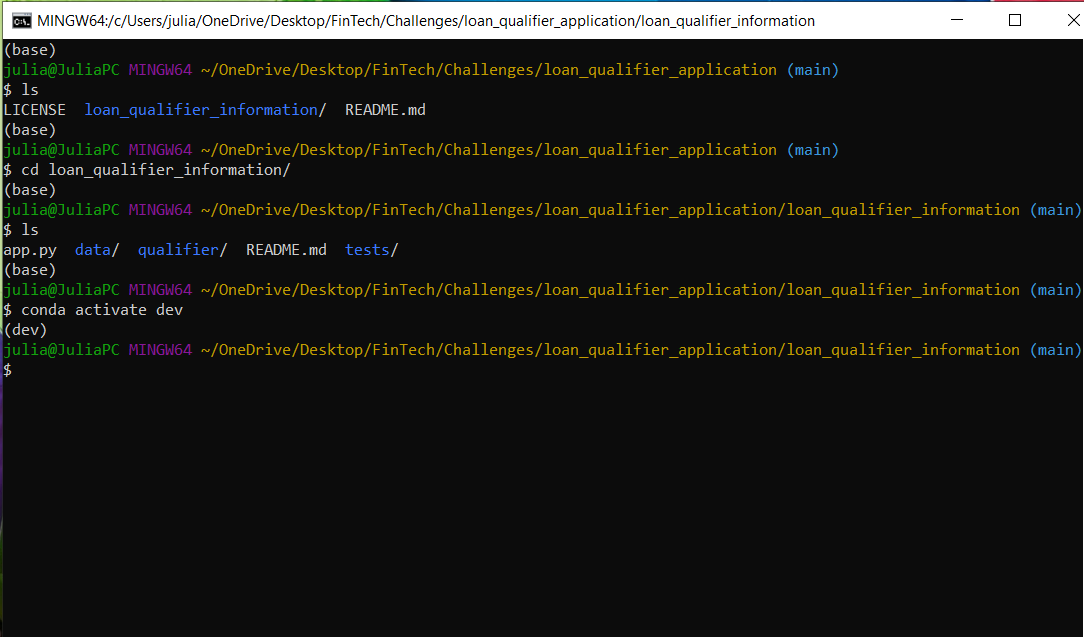Click the ls command text
The image size is (1084, 637).
click(29, 89)
